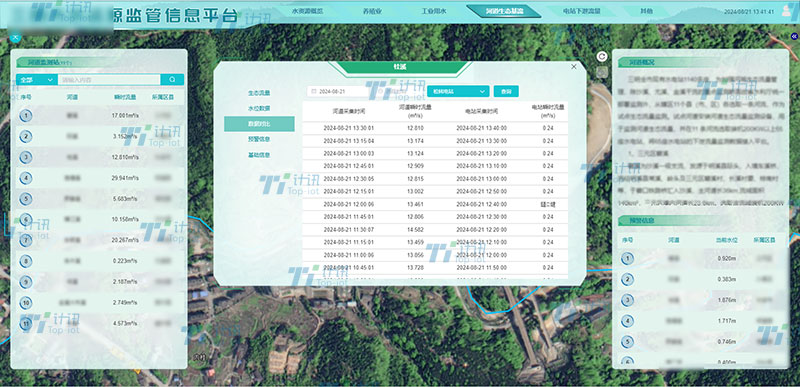Open the 全部 filter dropdown
800x387 pixels.
37,80
